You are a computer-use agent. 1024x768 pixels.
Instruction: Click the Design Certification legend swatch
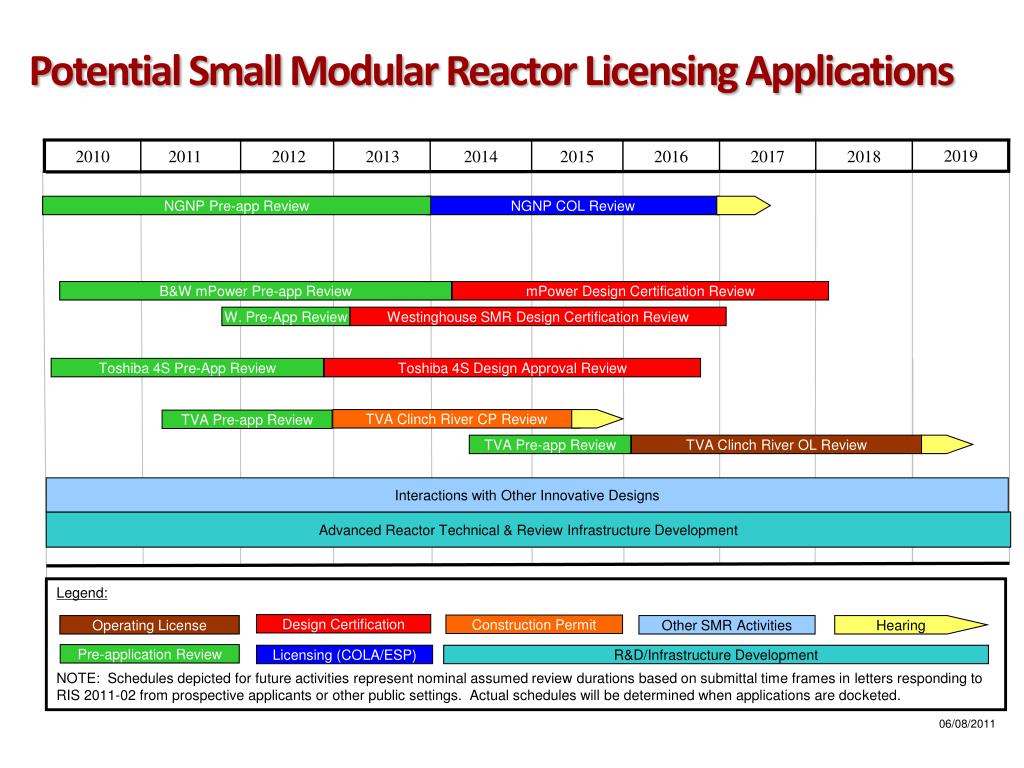point(344,624)
